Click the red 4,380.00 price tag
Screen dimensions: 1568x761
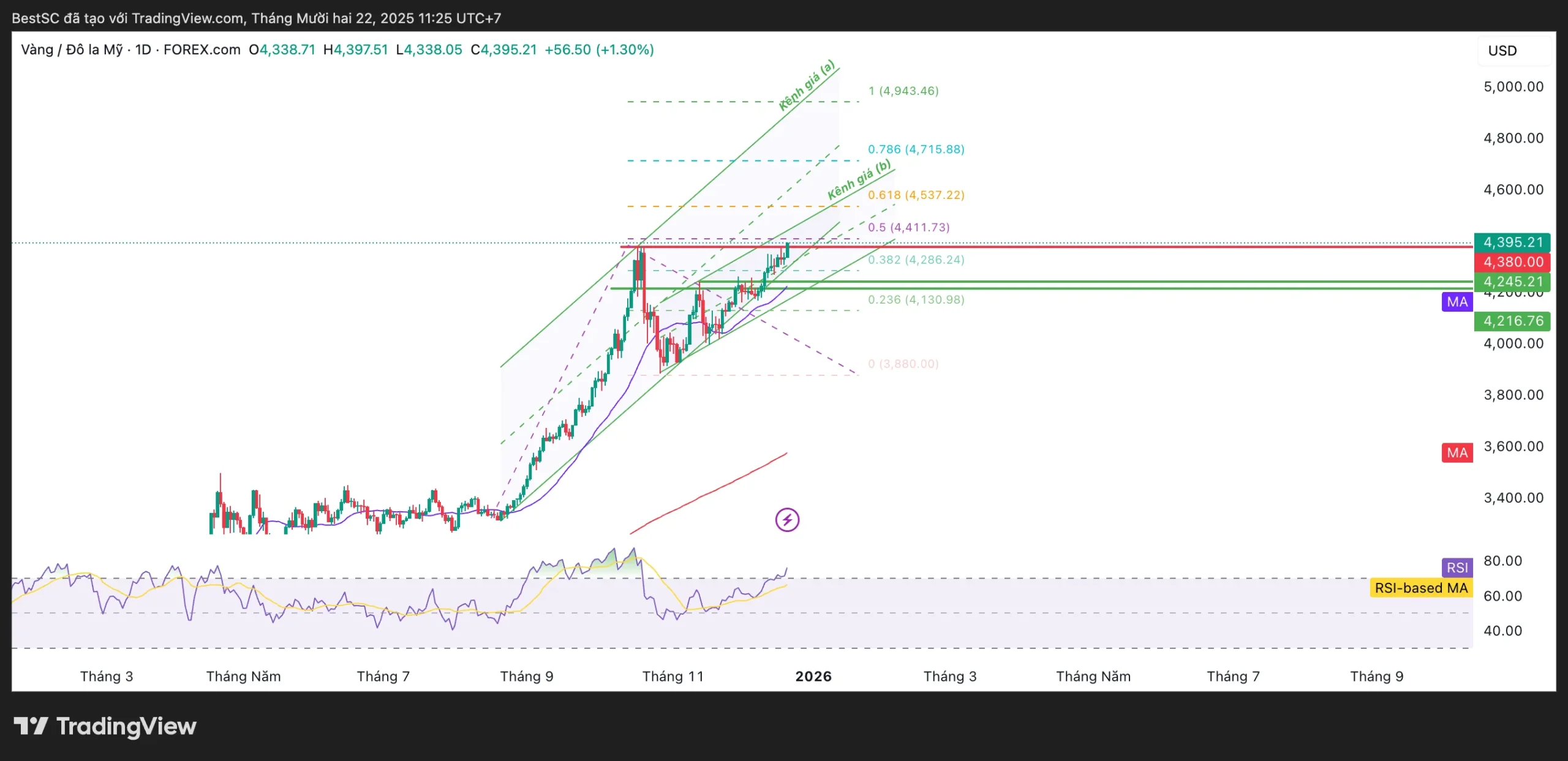coord(1512,261)
